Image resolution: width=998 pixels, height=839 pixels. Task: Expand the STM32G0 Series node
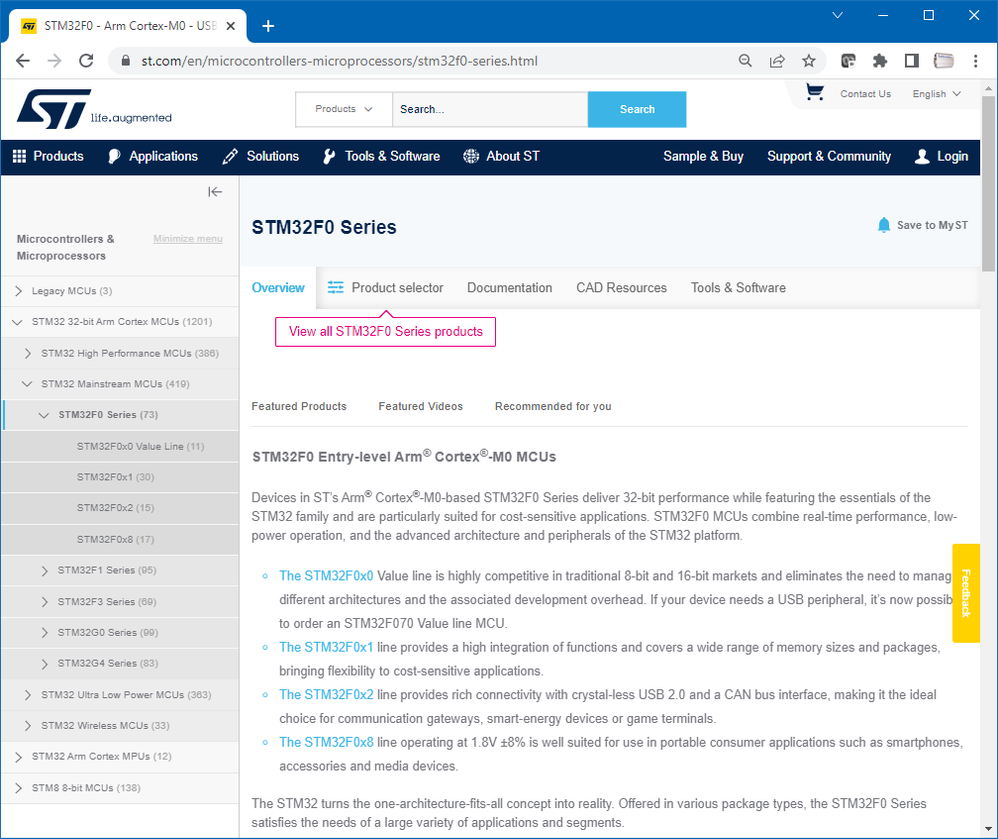click(44, 632)
